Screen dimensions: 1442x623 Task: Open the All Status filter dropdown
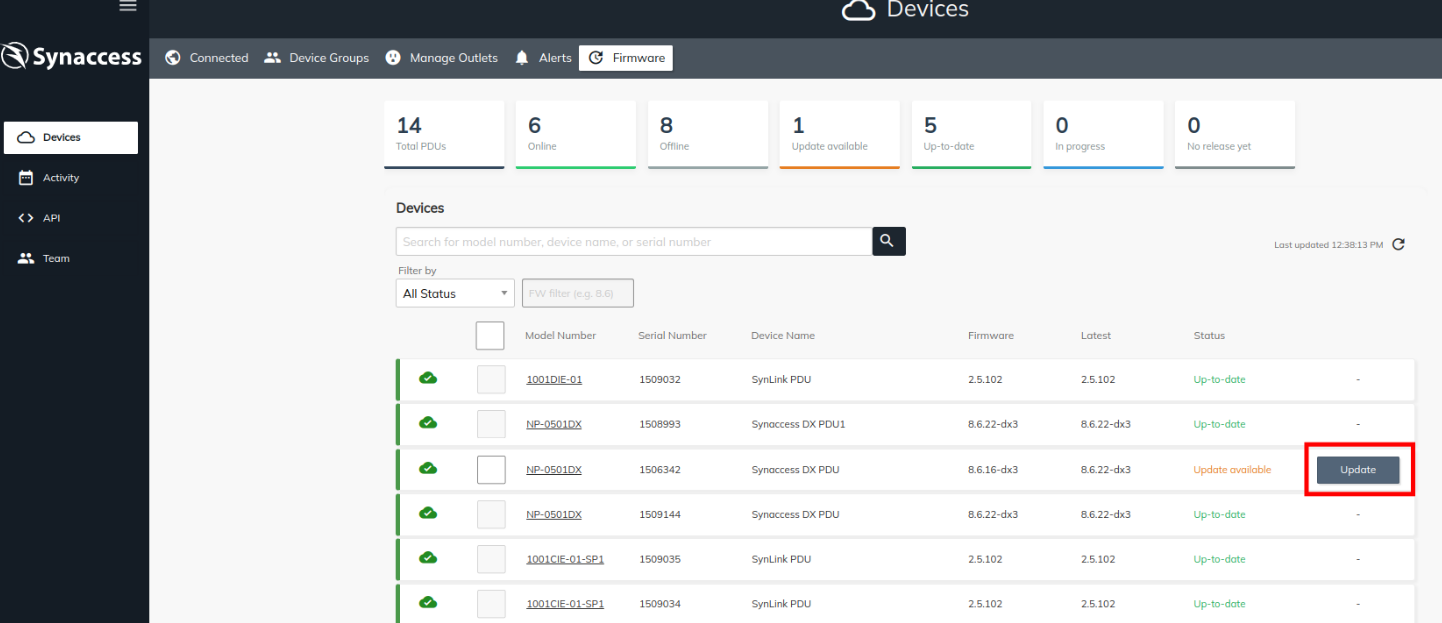455,293
